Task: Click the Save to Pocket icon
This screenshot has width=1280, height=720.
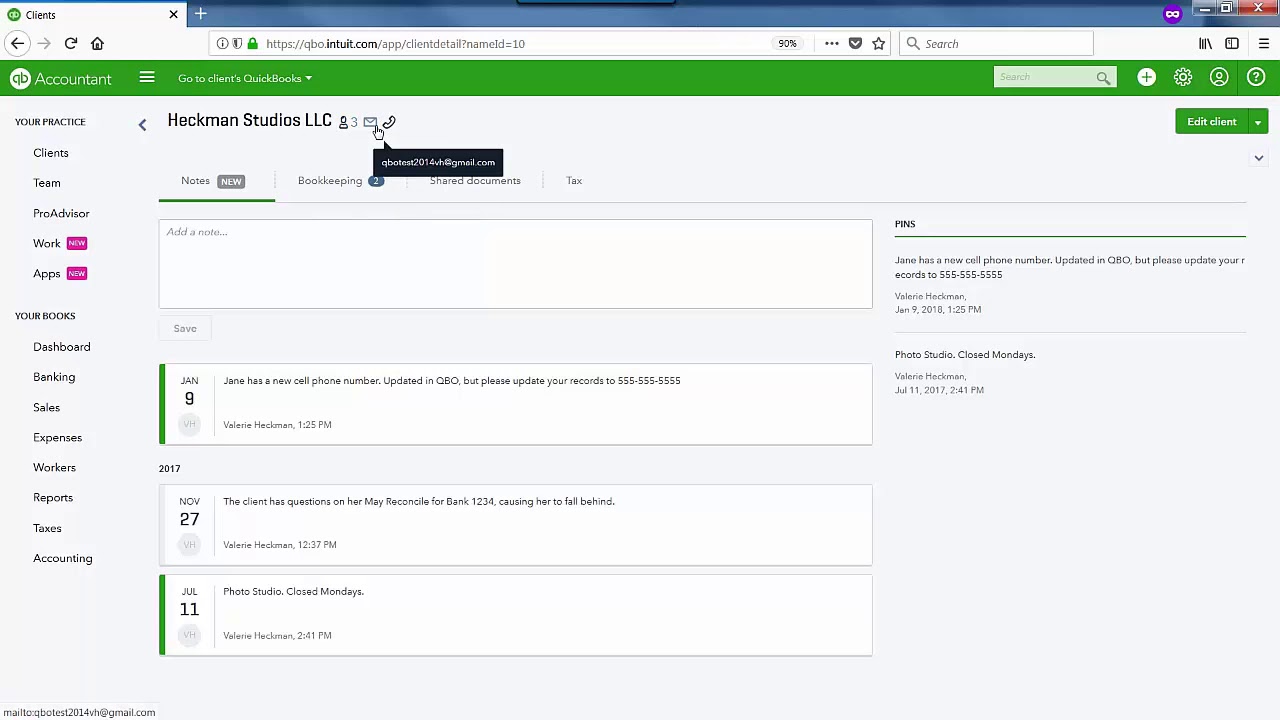Action: [855, 44]
